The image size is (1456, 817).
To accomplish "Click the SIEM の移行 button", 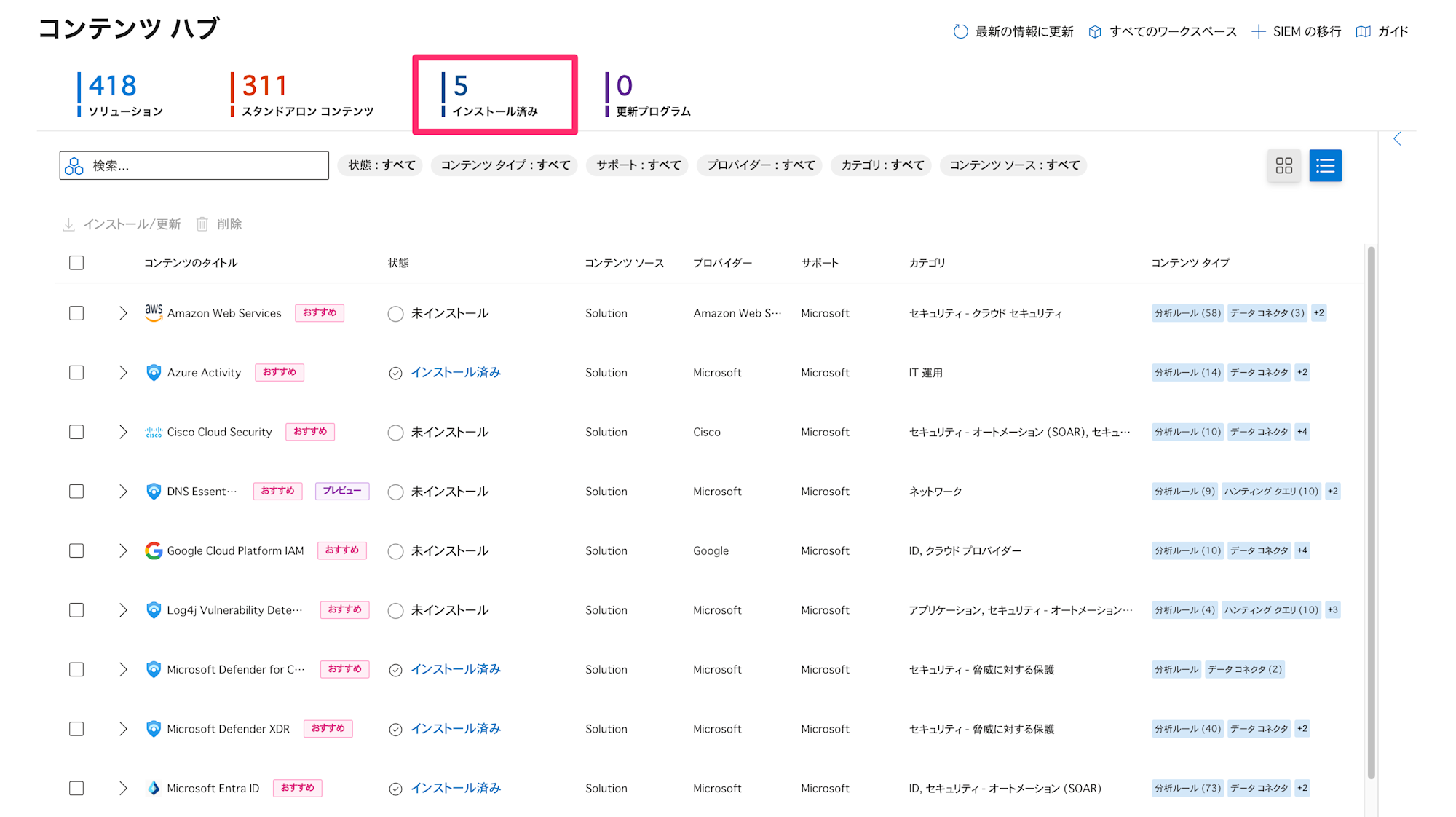I will [1296, 31].
